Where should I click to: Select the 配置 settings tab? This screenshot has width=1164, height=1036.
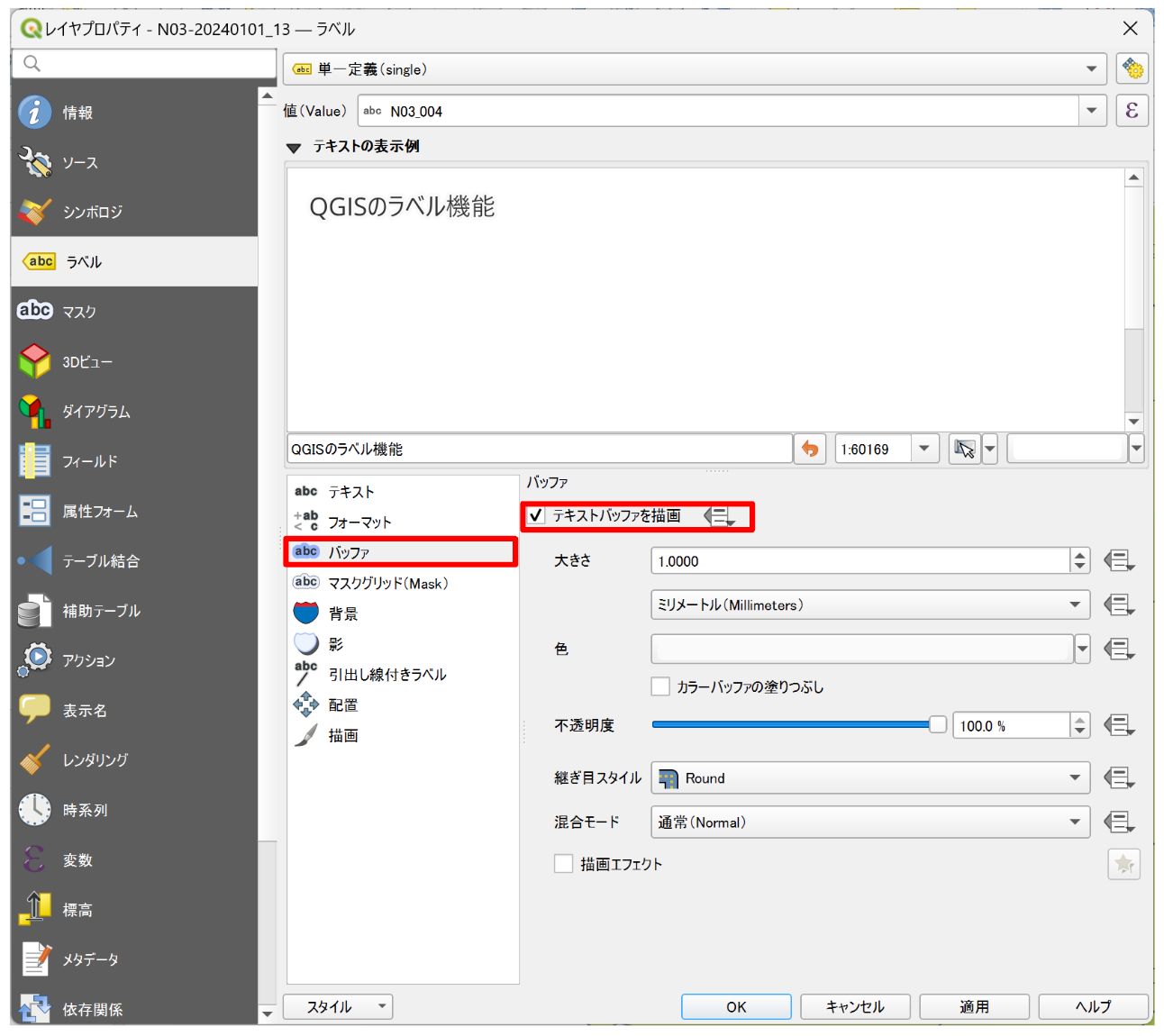click(x=403, y=705)
